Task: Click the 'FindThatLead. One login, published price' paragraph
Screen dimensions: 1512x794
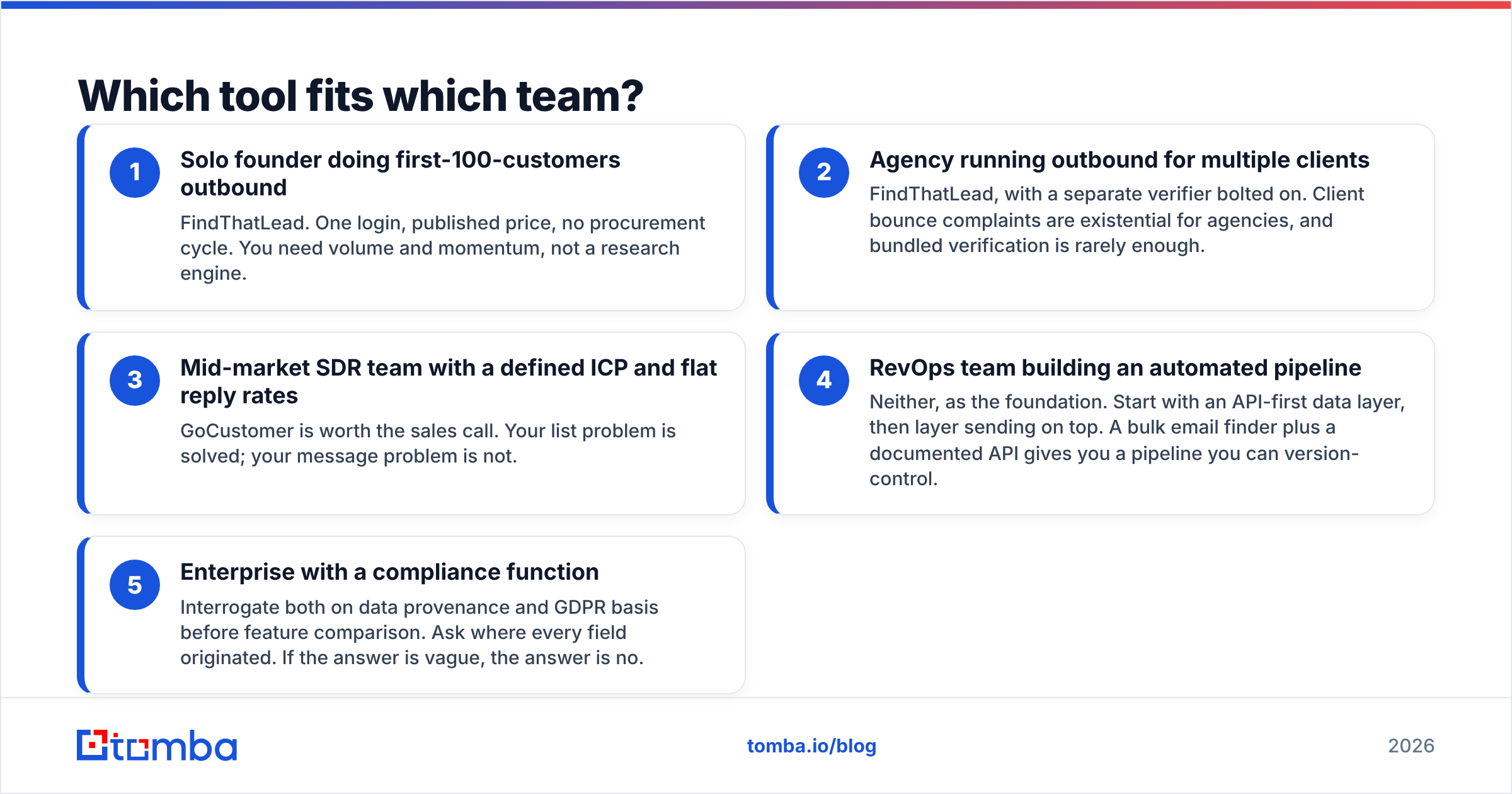Action: 442,248
